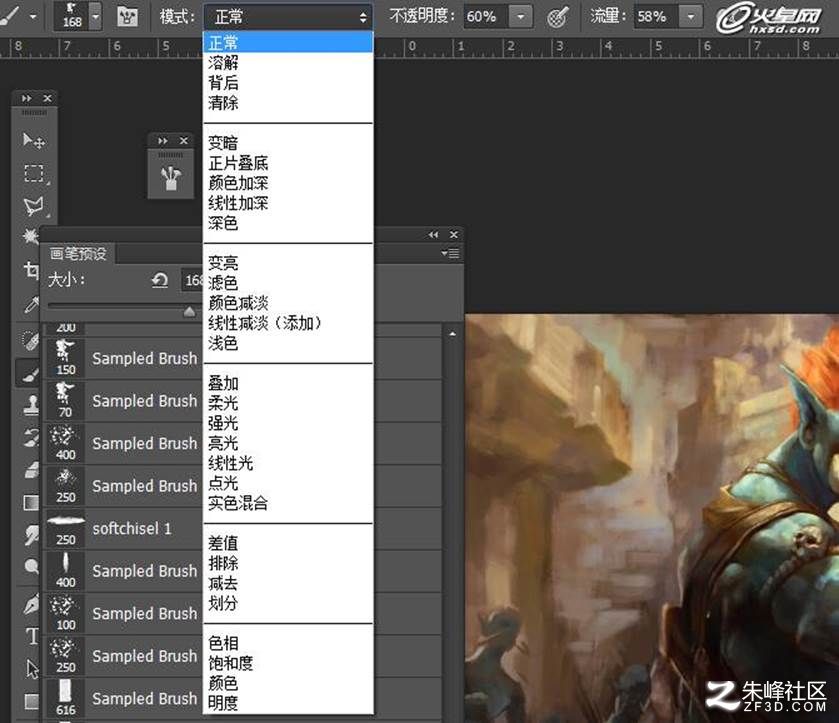The width and height of the screenshot is (839, 723).
Task: Enable airbrush mode icon
Action: point(557,18)
